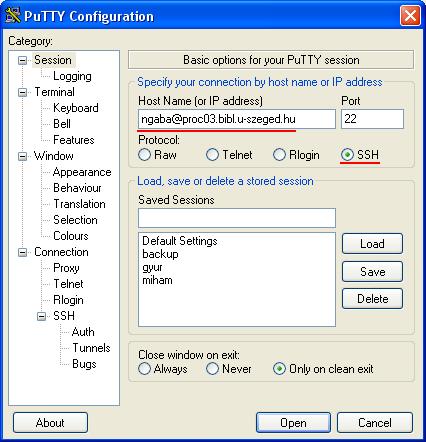The image size is (426, 442).
Task: Open Appearance settings
Action: [82, 172]
